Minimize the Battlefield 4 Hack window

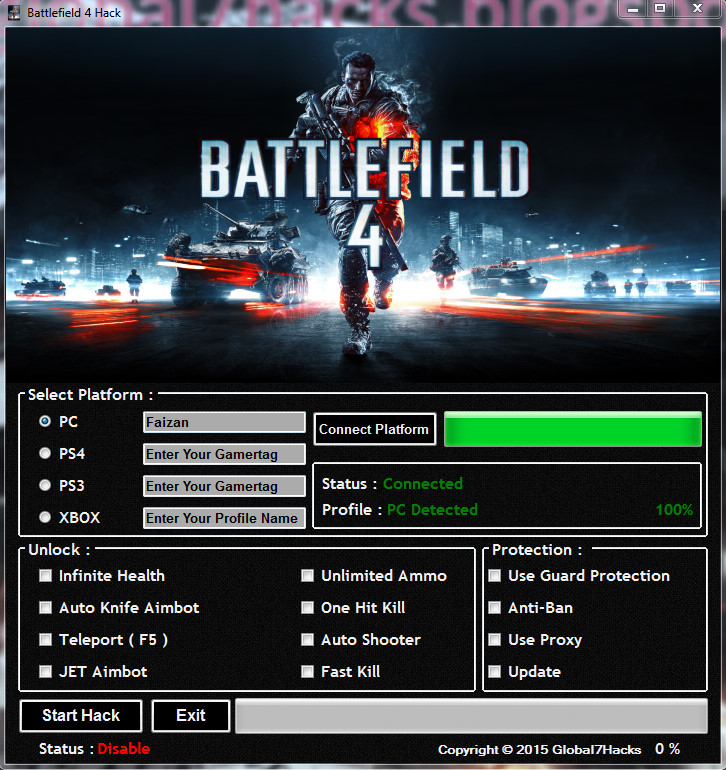633,8
